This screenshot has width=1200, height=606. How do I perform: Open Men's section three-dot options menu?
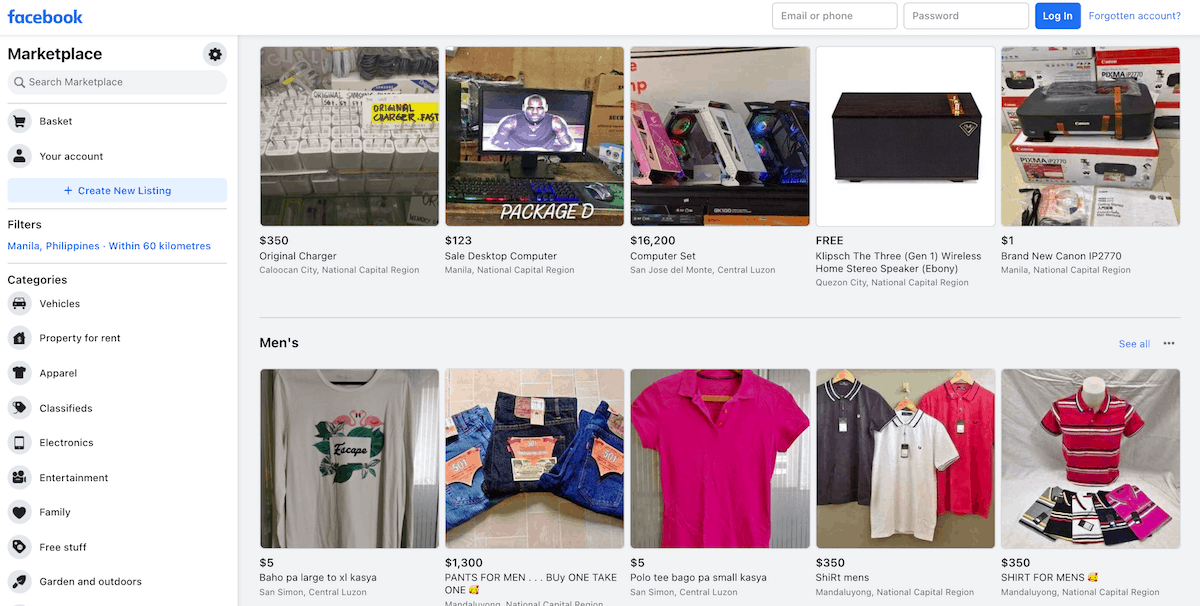coord(1169,344)
